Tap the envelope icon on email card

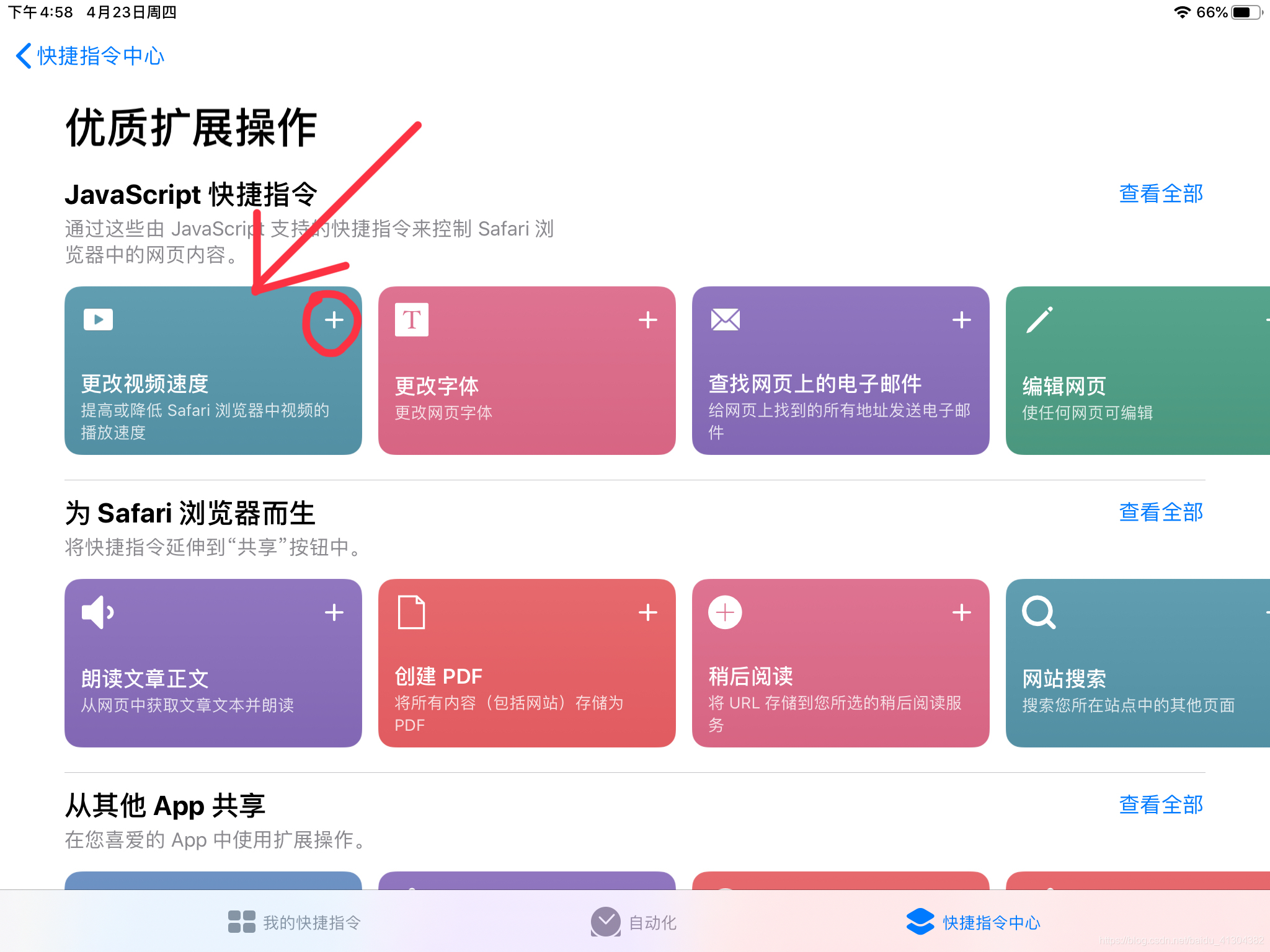[x=725, y=320]
